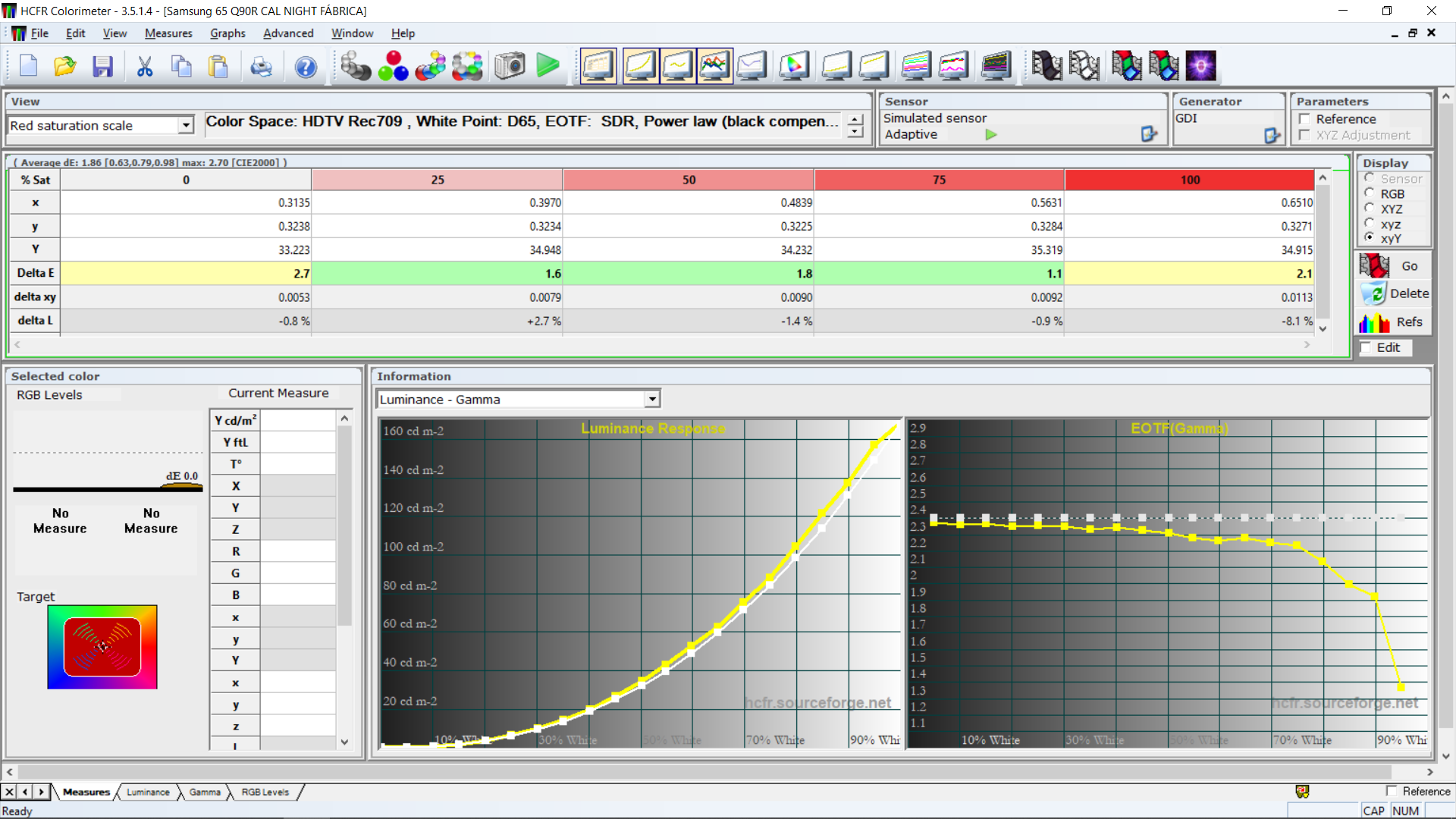Click the RGB primaries measure icon
The height and width of the screenshot is (819, 1456).
pyautogui.click(x=393, y=67)
